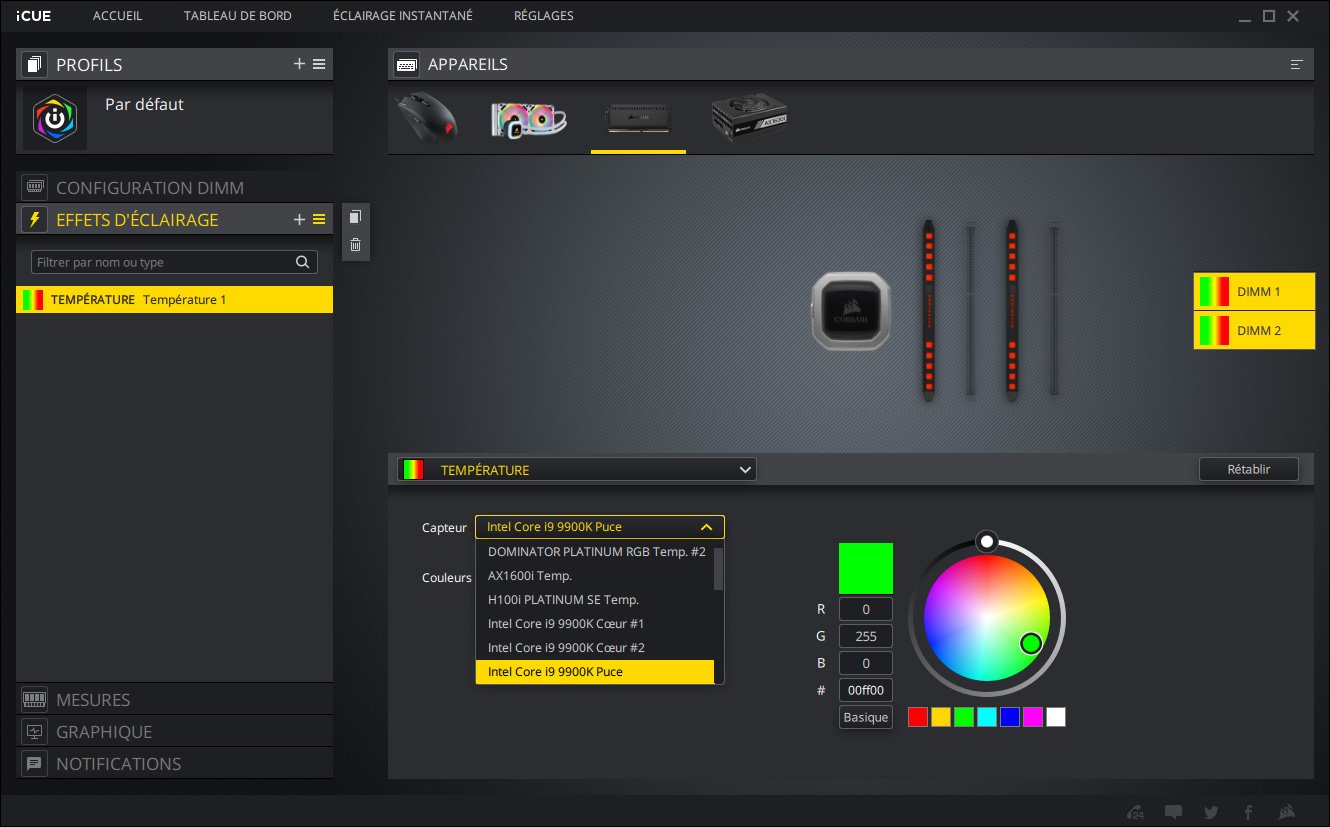The height and width of the screenshot is (827, 1330).
Task: Click the Notifications section icon
Action: (x=35, y=764)
